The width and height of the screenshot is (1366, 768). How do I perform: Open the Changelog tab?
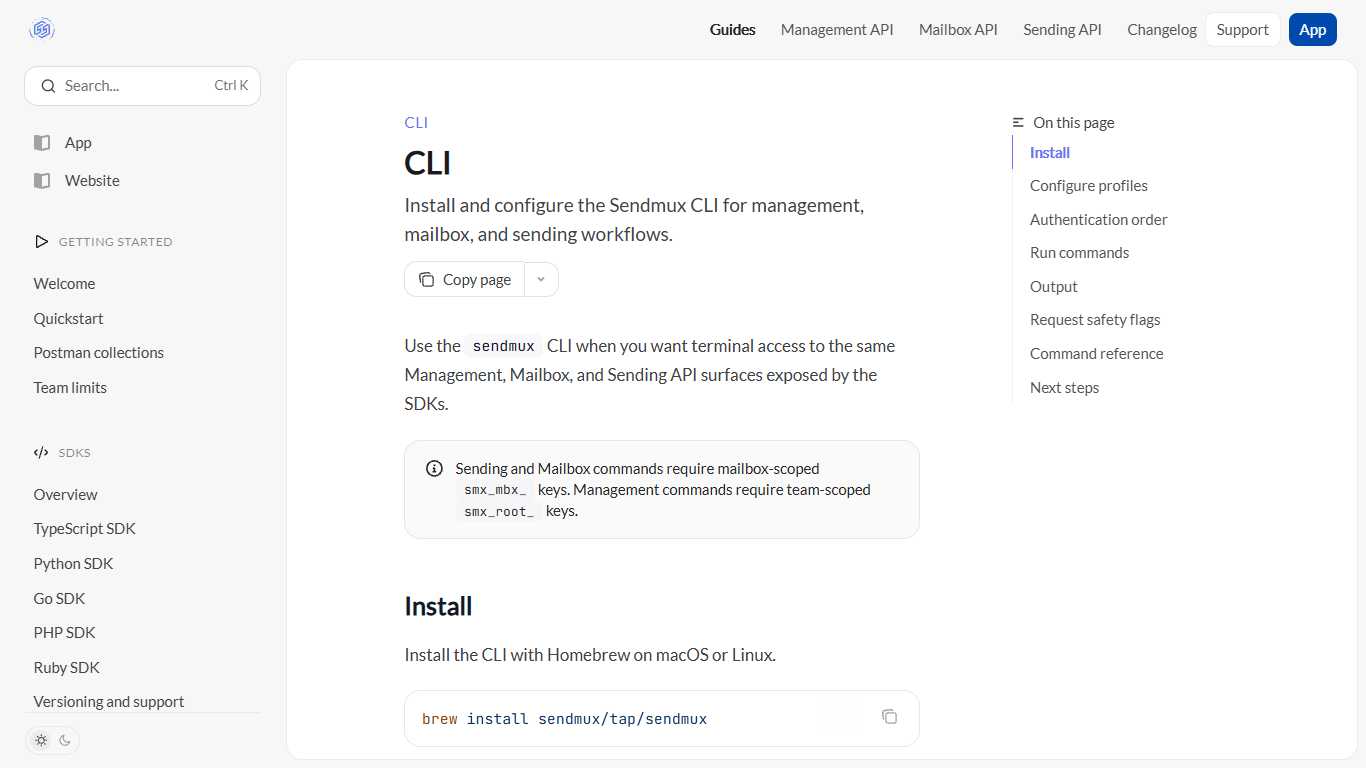click(x=1162, y=30)
